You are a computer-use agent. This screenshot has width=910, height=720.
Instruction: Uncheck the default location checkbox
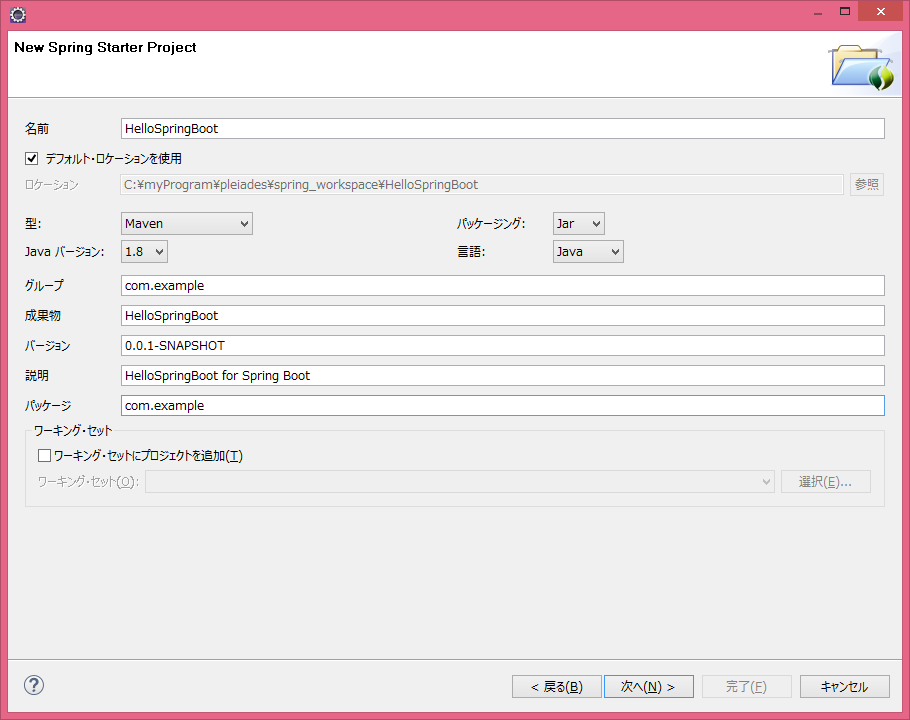31,158
